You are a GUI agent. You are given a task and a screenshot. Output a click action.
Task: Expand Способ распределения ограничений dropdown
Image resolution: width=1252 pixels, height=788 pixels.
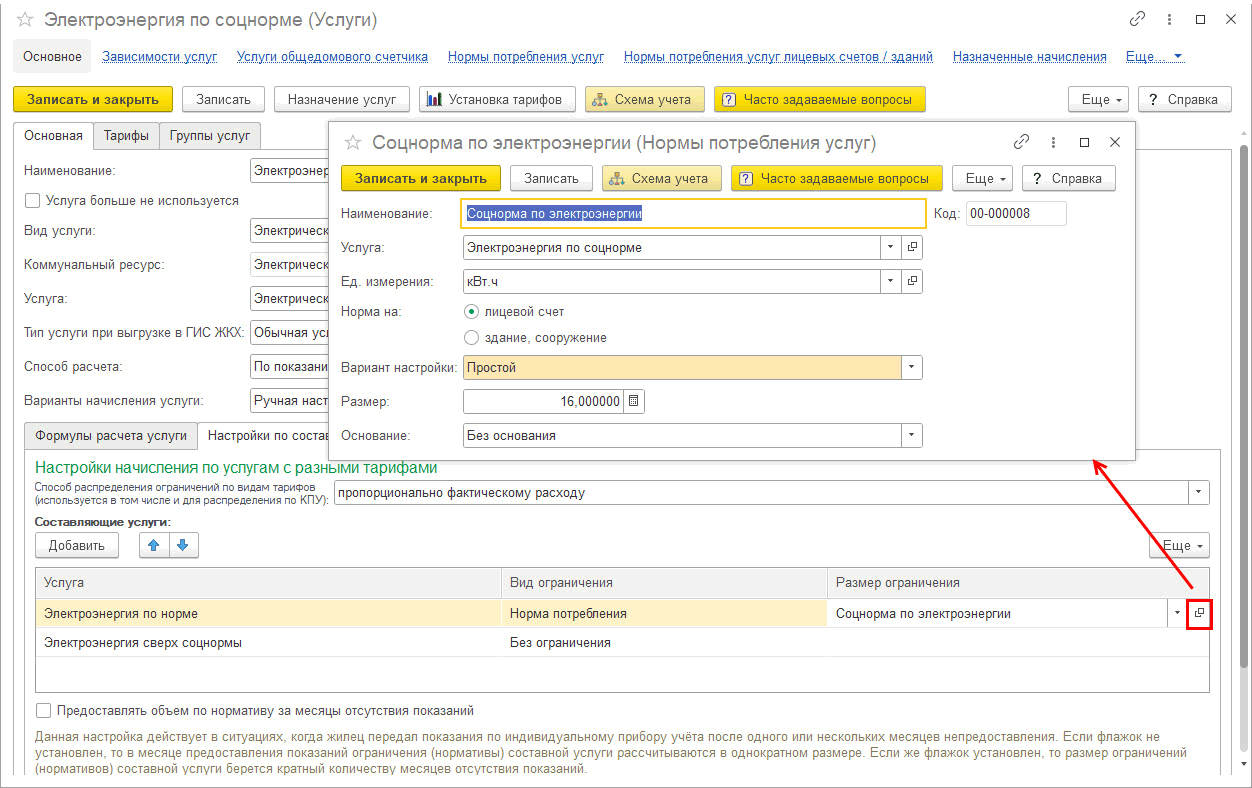[1199, 493]
